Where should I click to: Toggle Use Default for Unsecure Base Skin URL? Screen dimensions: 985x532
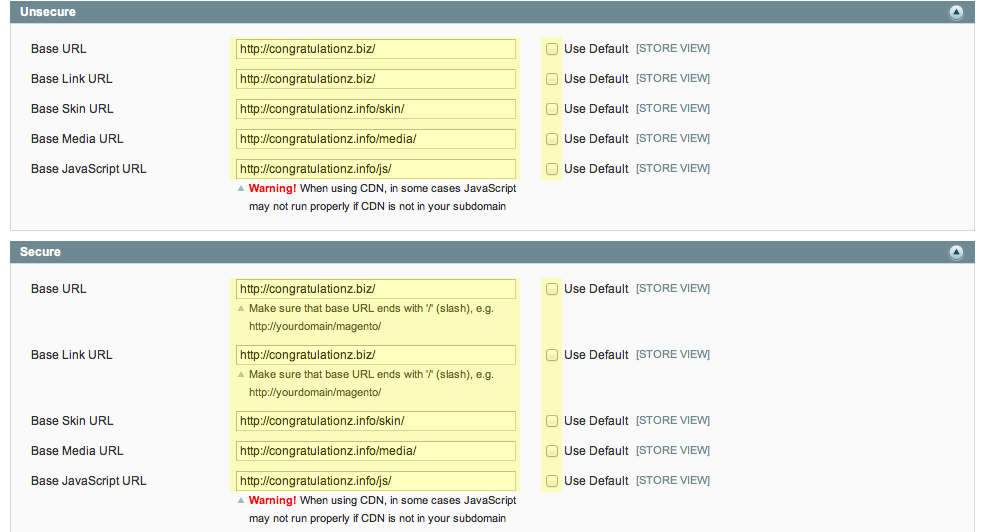pos(552,109)
